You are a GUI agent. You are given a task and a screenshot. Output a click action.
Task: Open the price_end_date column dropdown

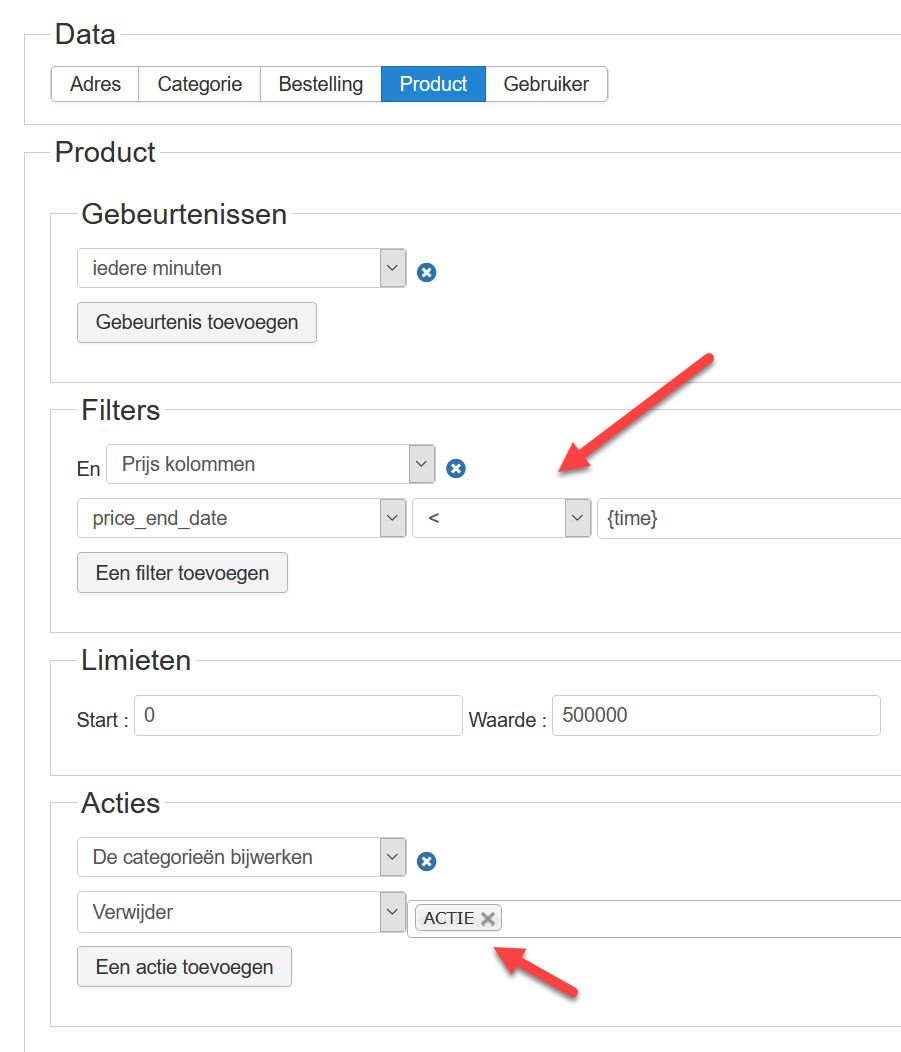coord(242,518)
